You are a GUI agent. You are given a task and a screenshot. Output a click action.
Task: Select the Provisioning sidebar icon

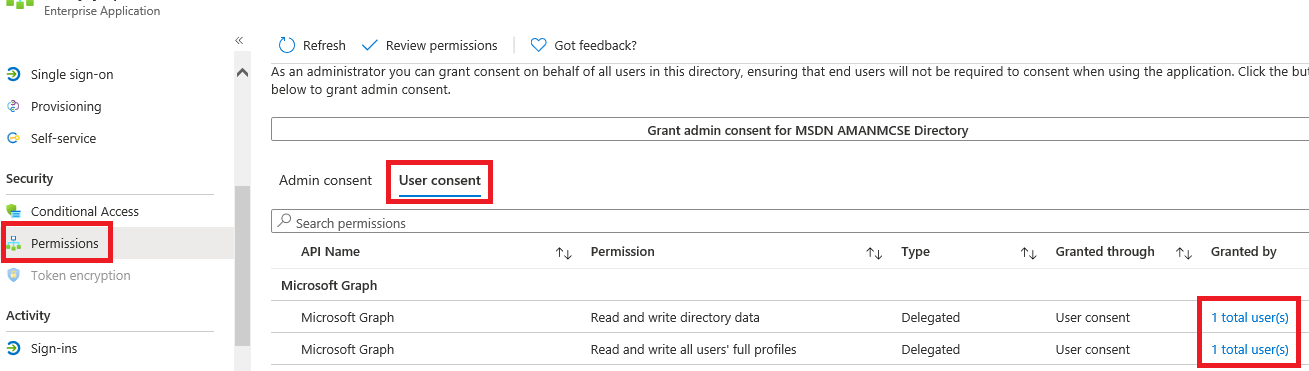[14, 106]
